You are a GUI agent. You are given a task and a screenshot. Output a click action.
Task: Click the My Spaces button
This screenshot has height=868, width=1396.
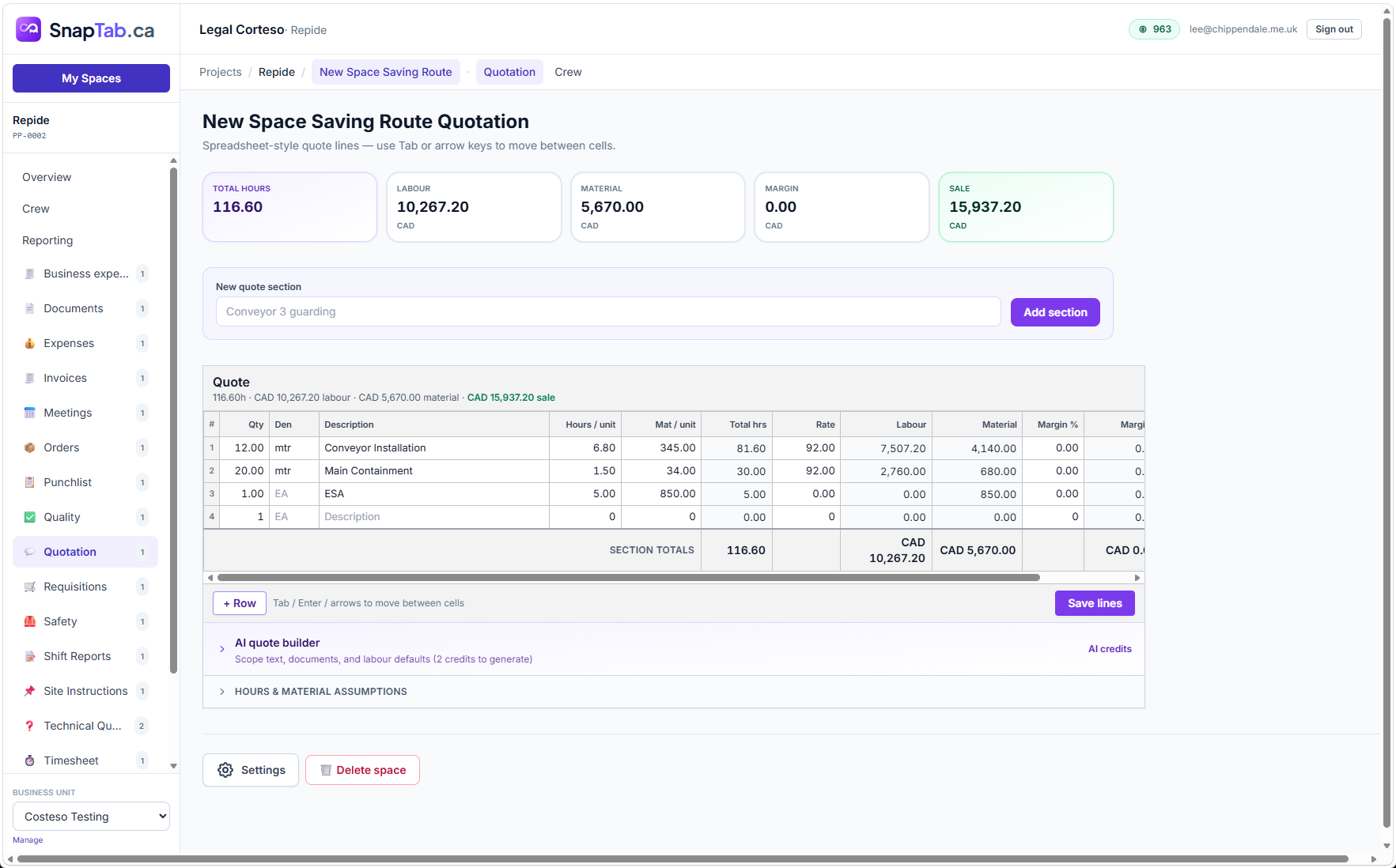tap(91, 78)
